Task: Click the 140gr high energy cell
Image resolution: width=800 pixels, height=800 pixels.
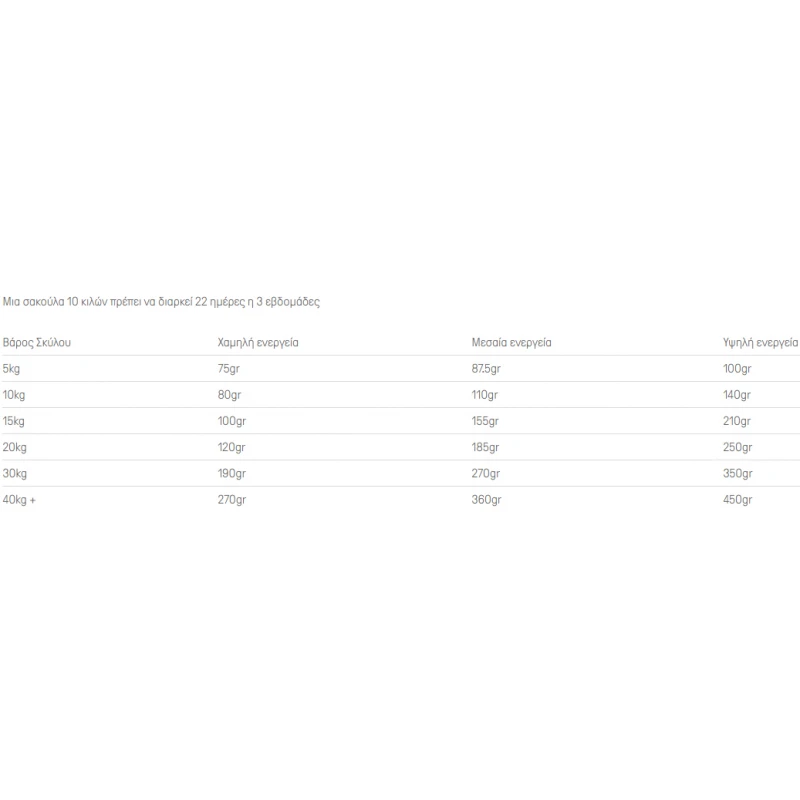Action: click(x=737, y=395)
